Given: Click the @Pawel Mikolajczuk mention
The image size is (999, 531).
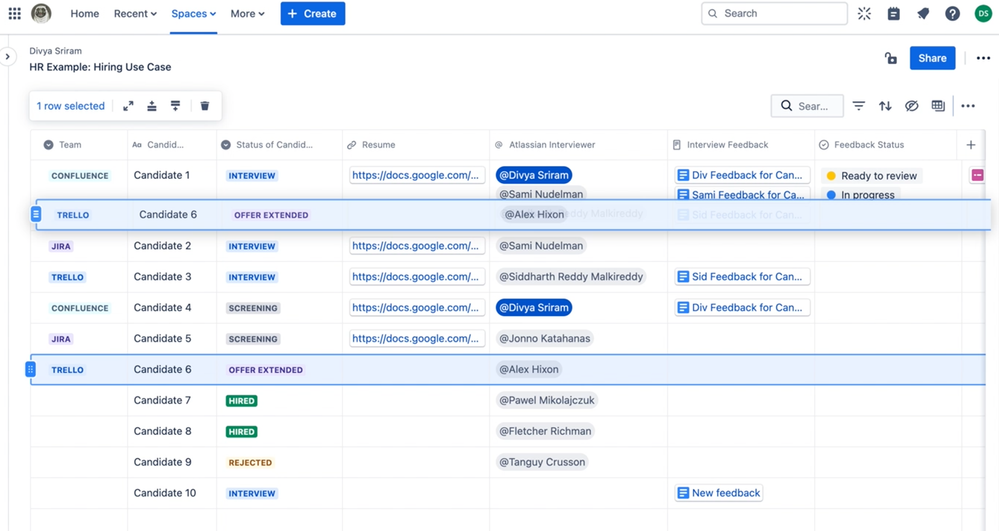Looking at the screenshot, I should pyautogui.click(x=547, y=400).
